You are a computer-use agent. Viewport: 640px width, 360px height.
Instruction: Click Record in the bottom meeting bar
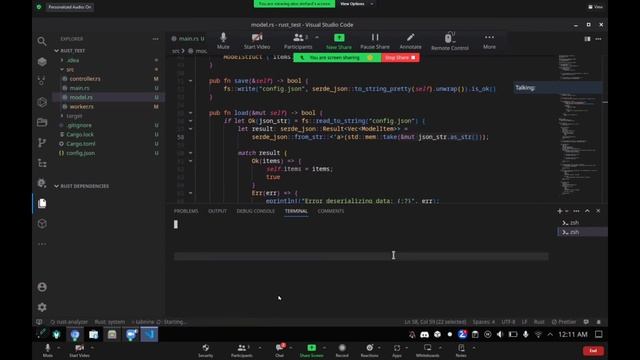pyautogui.click(x=342, y=351)
